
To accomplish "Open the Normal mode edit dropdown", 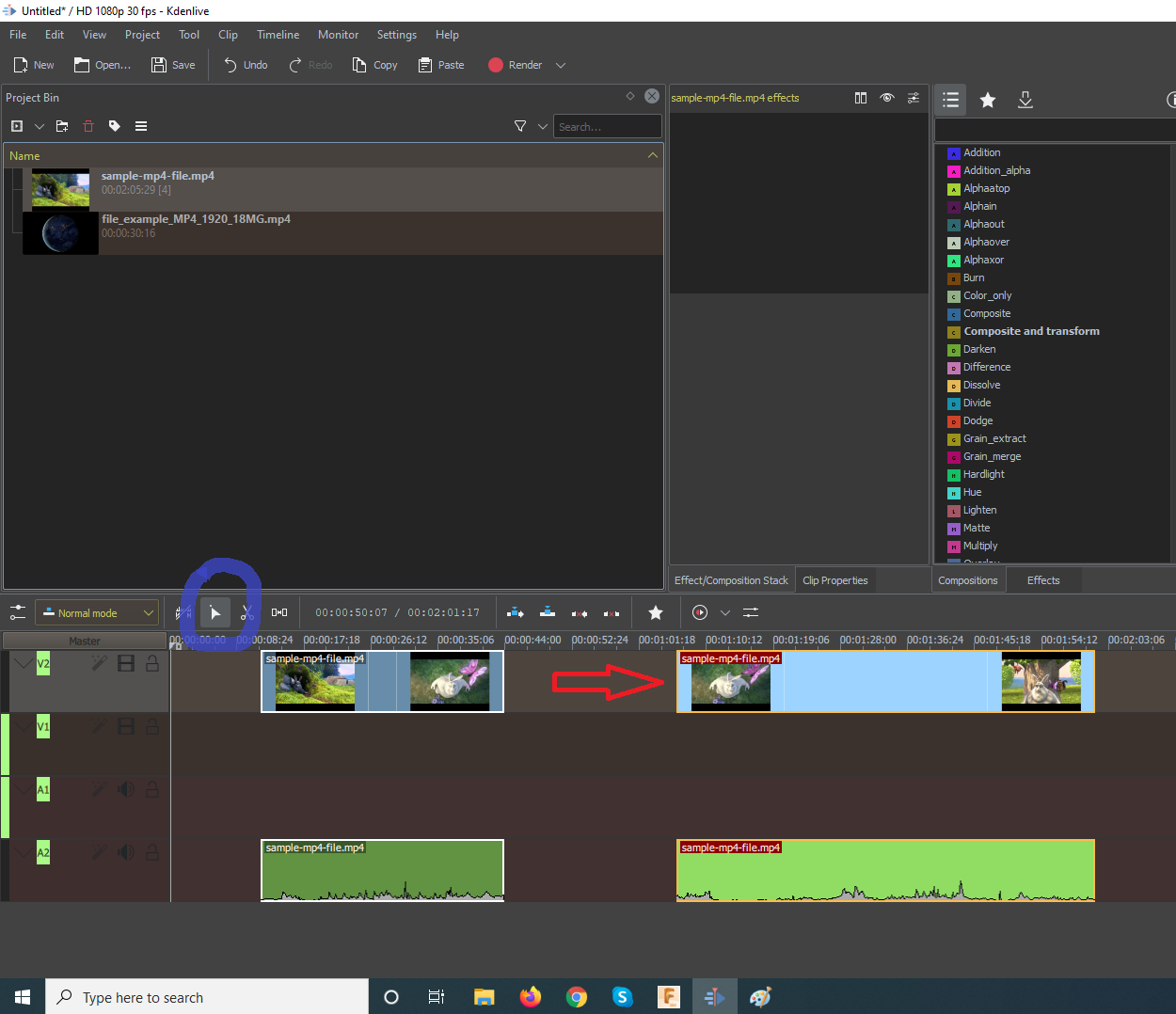I will (97, 613).
